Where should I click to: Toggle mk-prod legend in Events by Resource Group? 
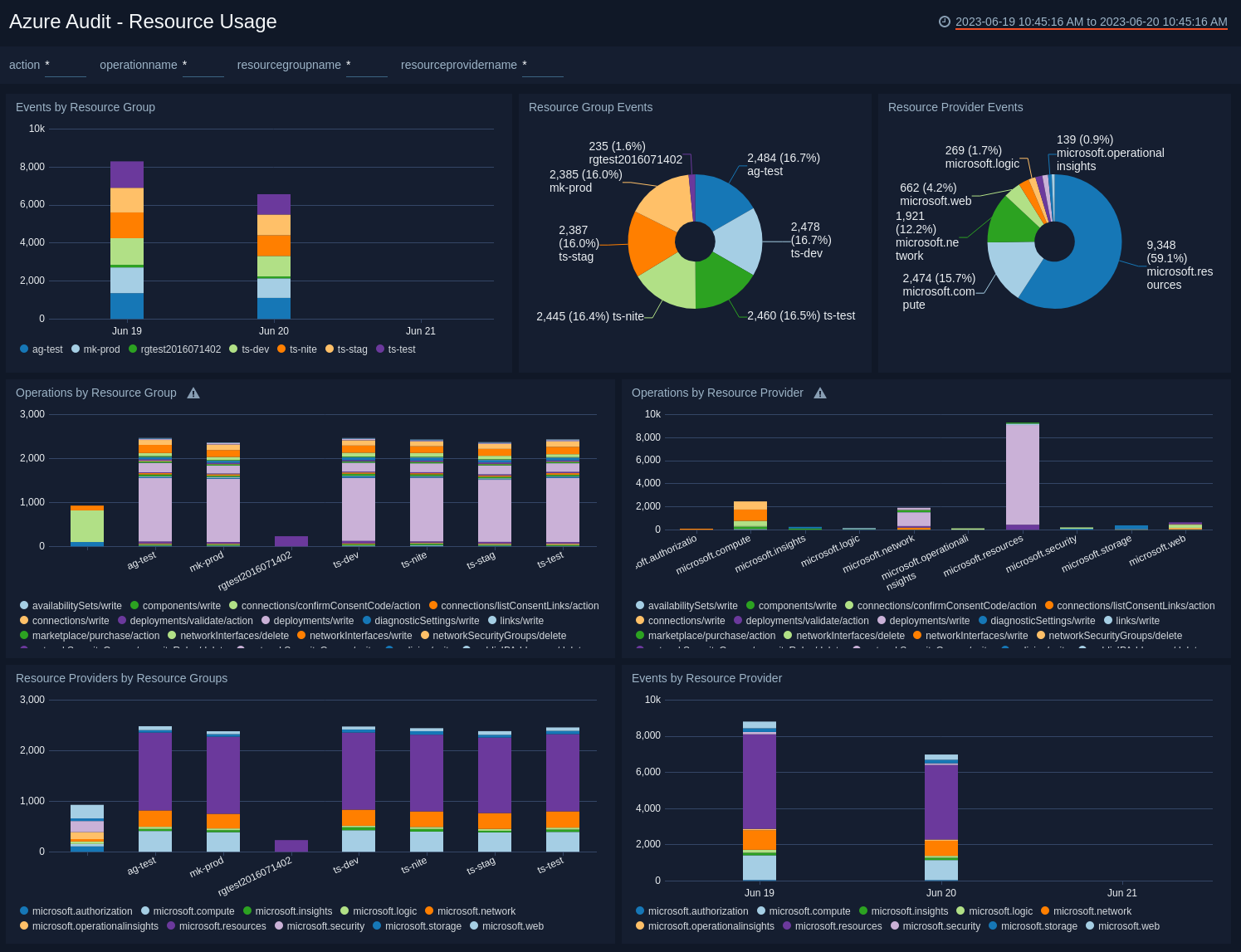(x=95, y=349)
